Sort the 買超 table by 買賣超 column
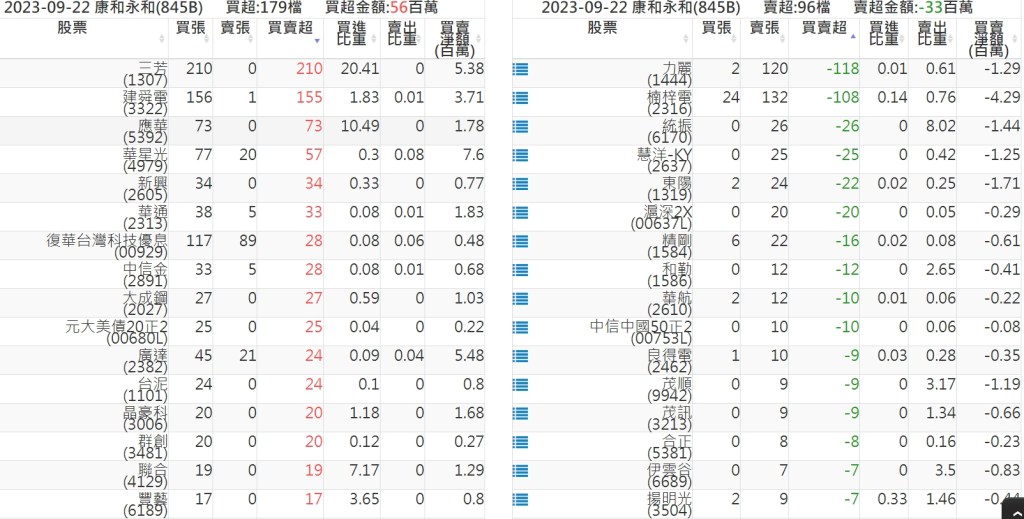Viewport: 1024px width, 519px height. 290,28
